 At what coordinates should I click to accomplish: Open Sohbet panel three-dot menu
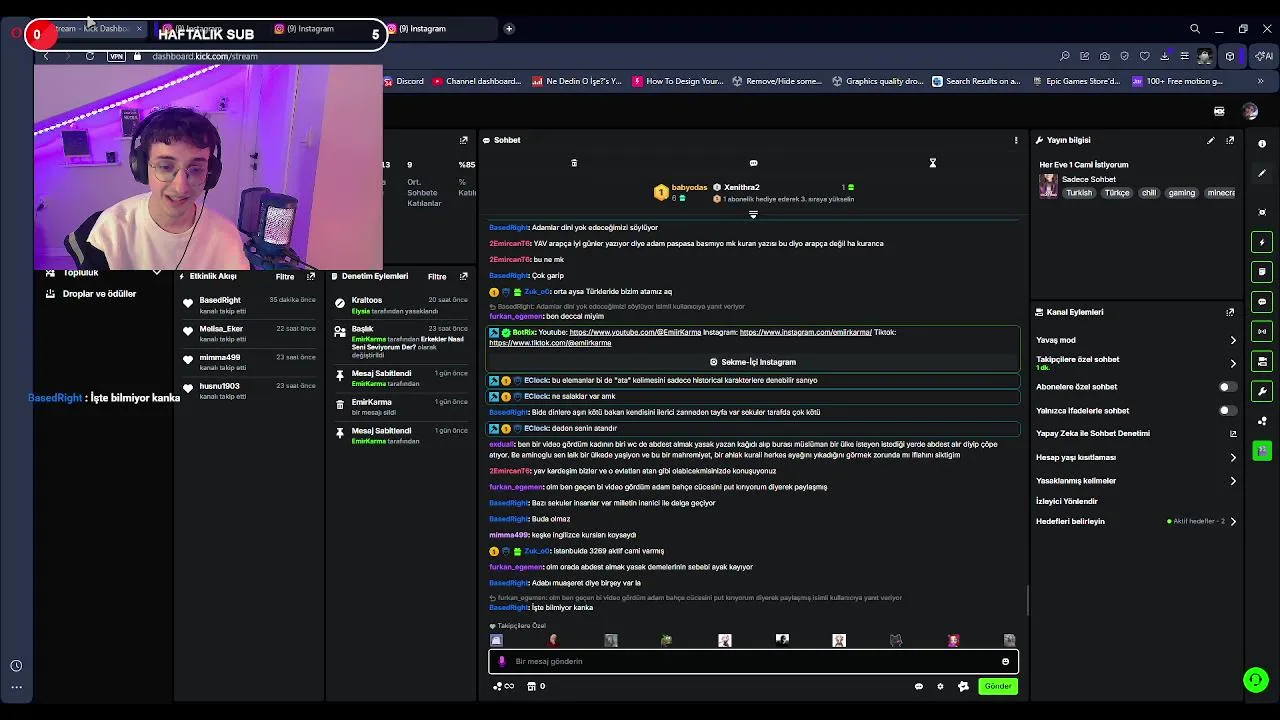click(x=1016, y=140)
